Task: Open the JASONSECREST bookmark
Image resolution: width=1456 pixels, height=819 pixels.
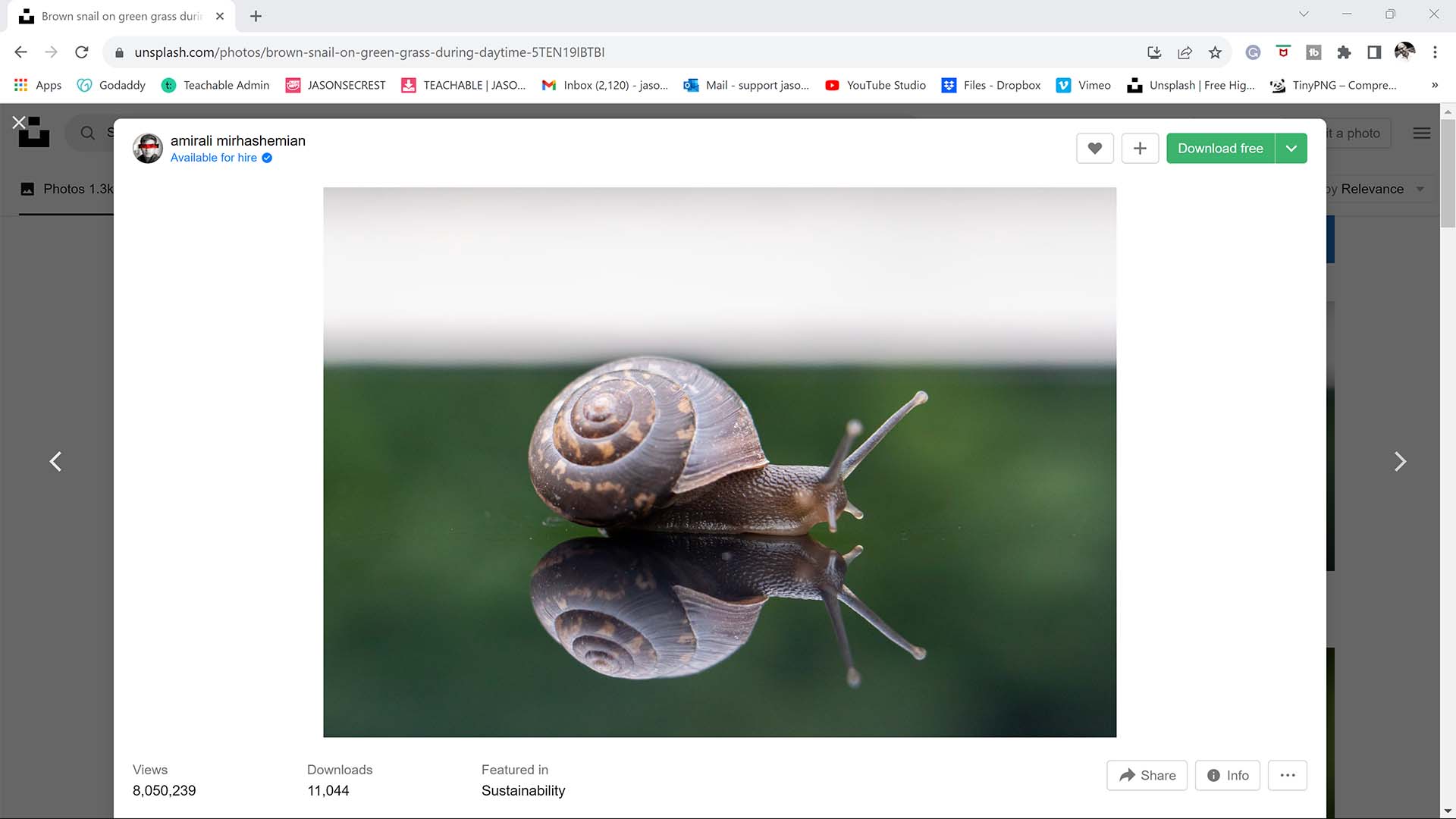Action: coord(335,85)
